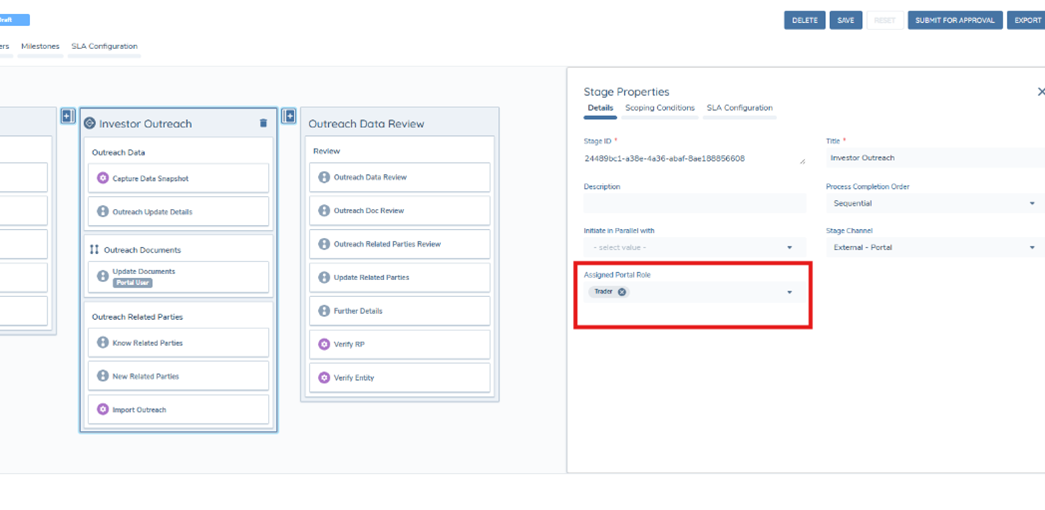Switch to the Scoping Conditions tab

pos(659,108)
